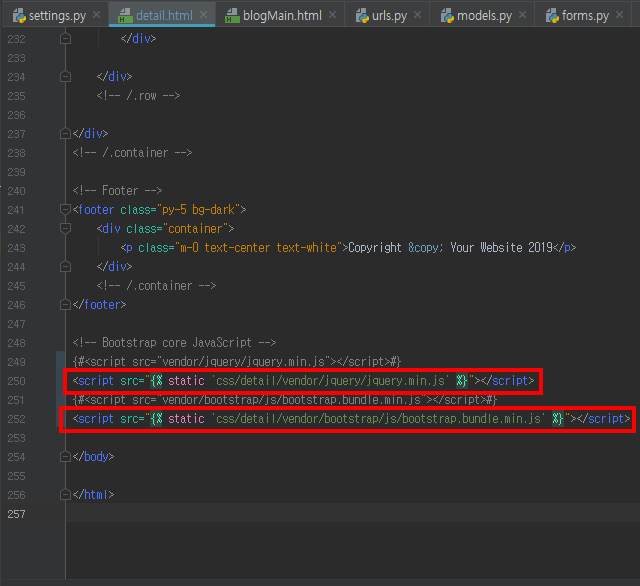640x586 pixels.
Task: Close the detail.html tab
Action: click(203, 15)
